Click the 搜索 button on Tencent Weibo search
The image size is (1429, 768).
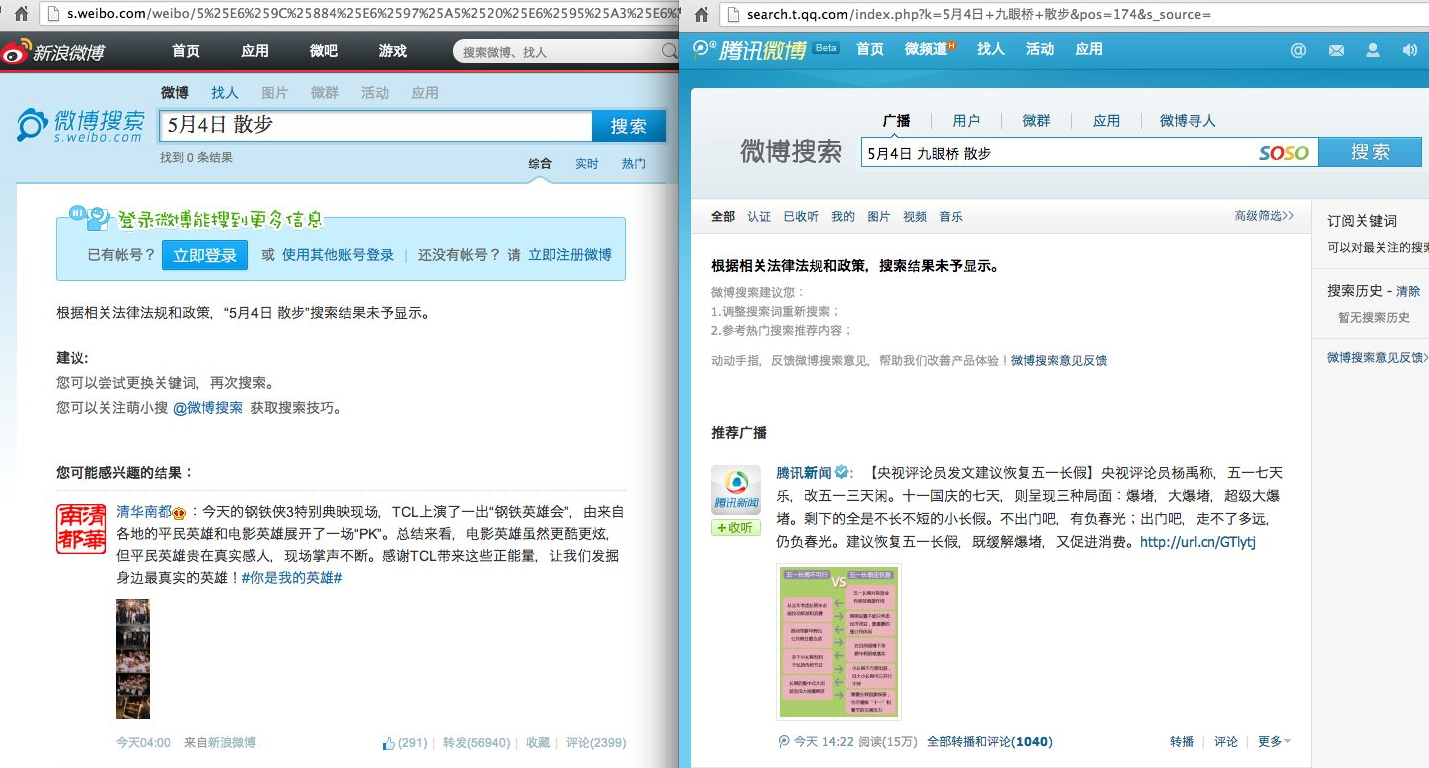(x=1370, y=152)
